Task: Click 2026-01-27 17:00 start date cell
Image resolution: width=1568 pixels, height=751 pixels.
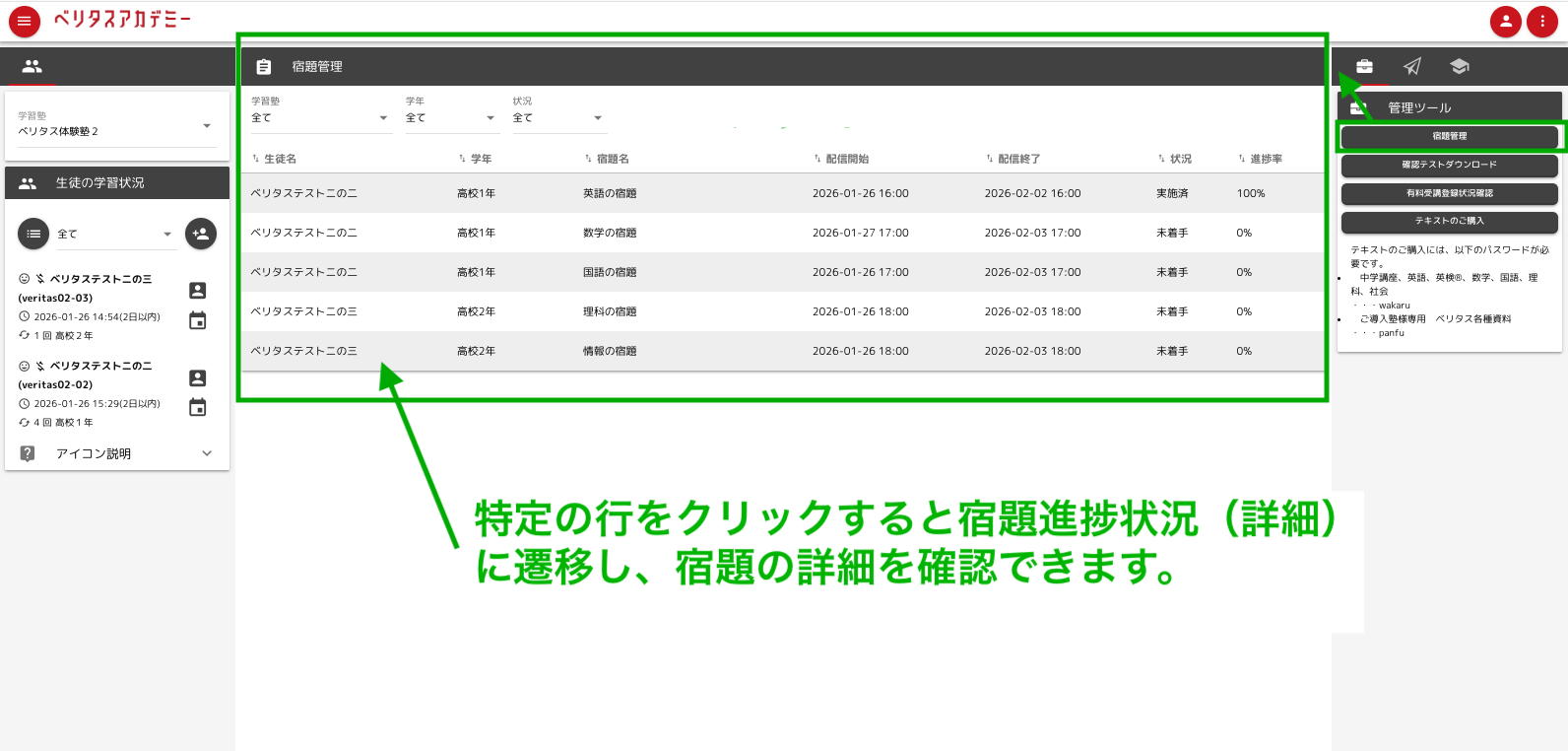Action: (860, 233)
